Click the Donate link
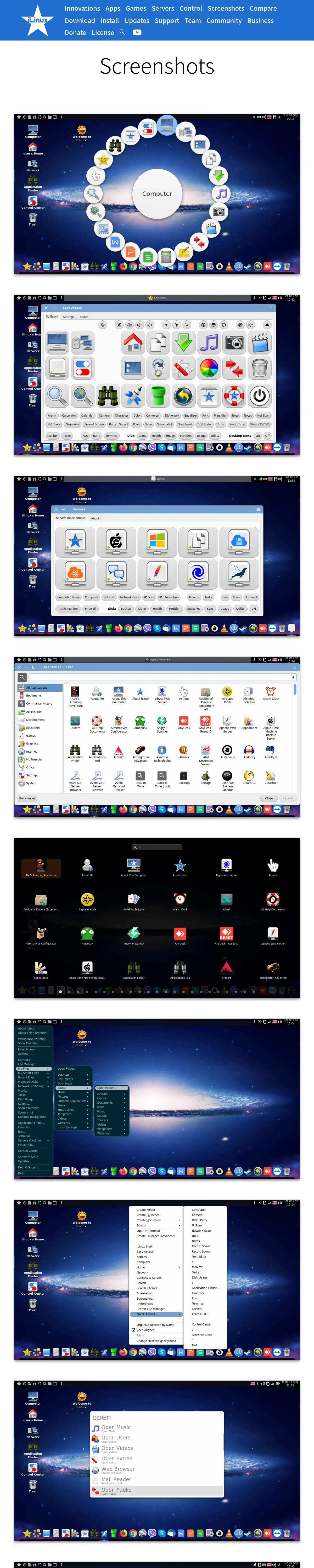The image size is (314, 1568). (x=76, y=33)
